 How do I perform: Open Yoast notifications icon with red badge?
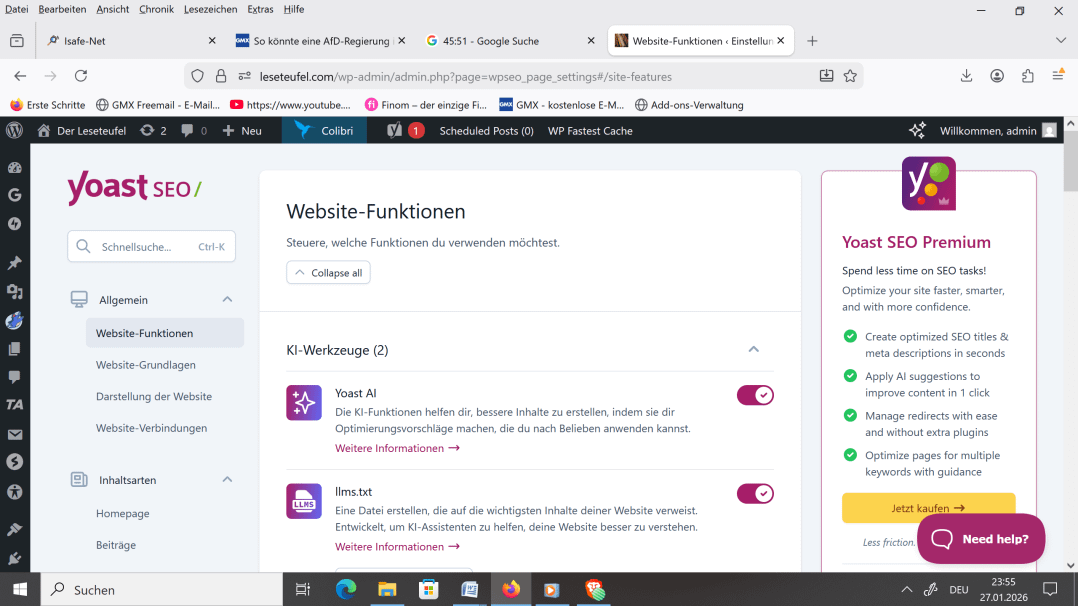[x=405, y=131]
